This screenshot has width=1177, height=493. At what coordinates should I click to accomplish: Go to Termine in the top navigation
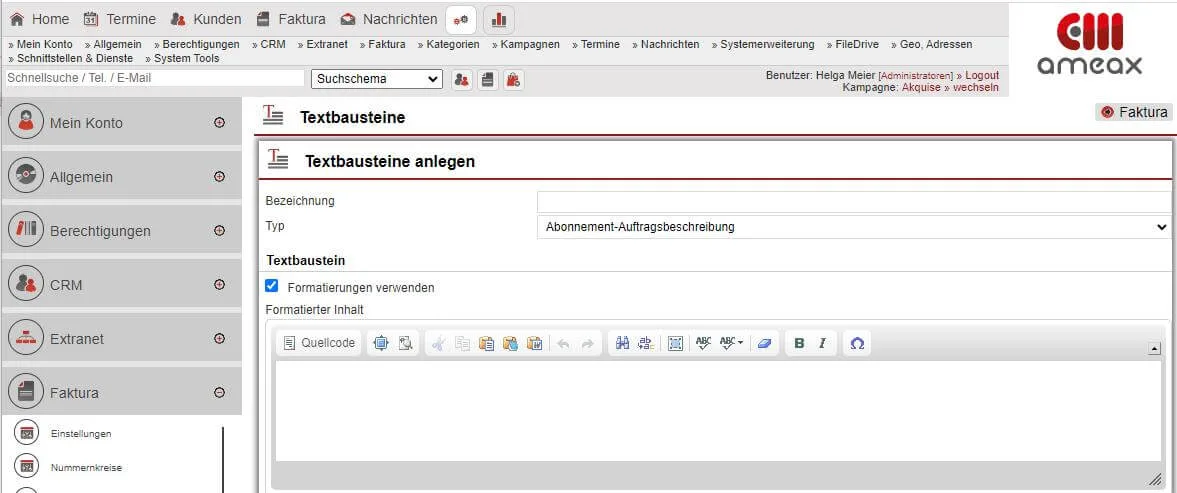[x=120, y=19]
